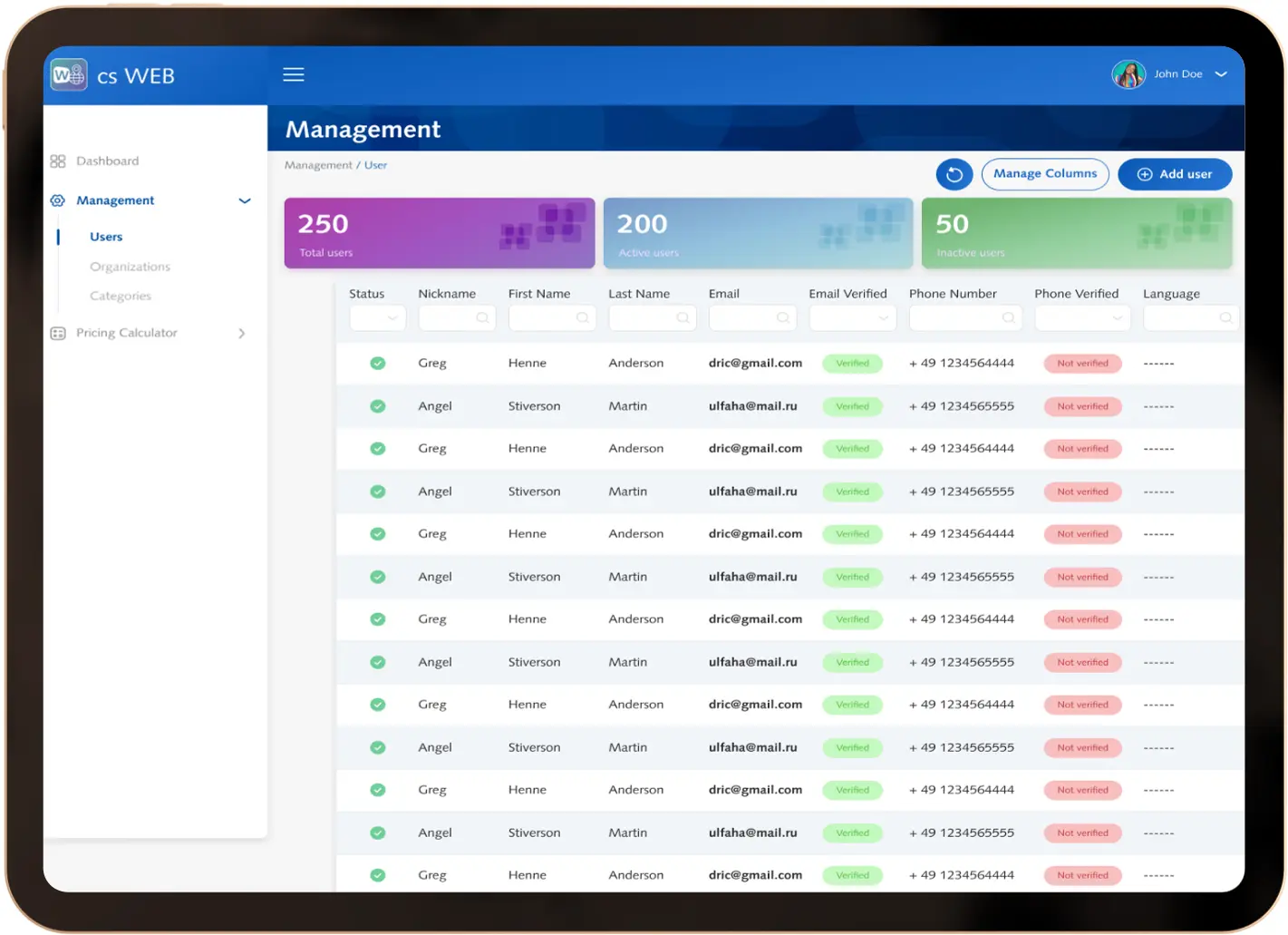Click the Manage Columns button
Viewport: 1288px width, 935px height.
click(x=1045, y=174)
